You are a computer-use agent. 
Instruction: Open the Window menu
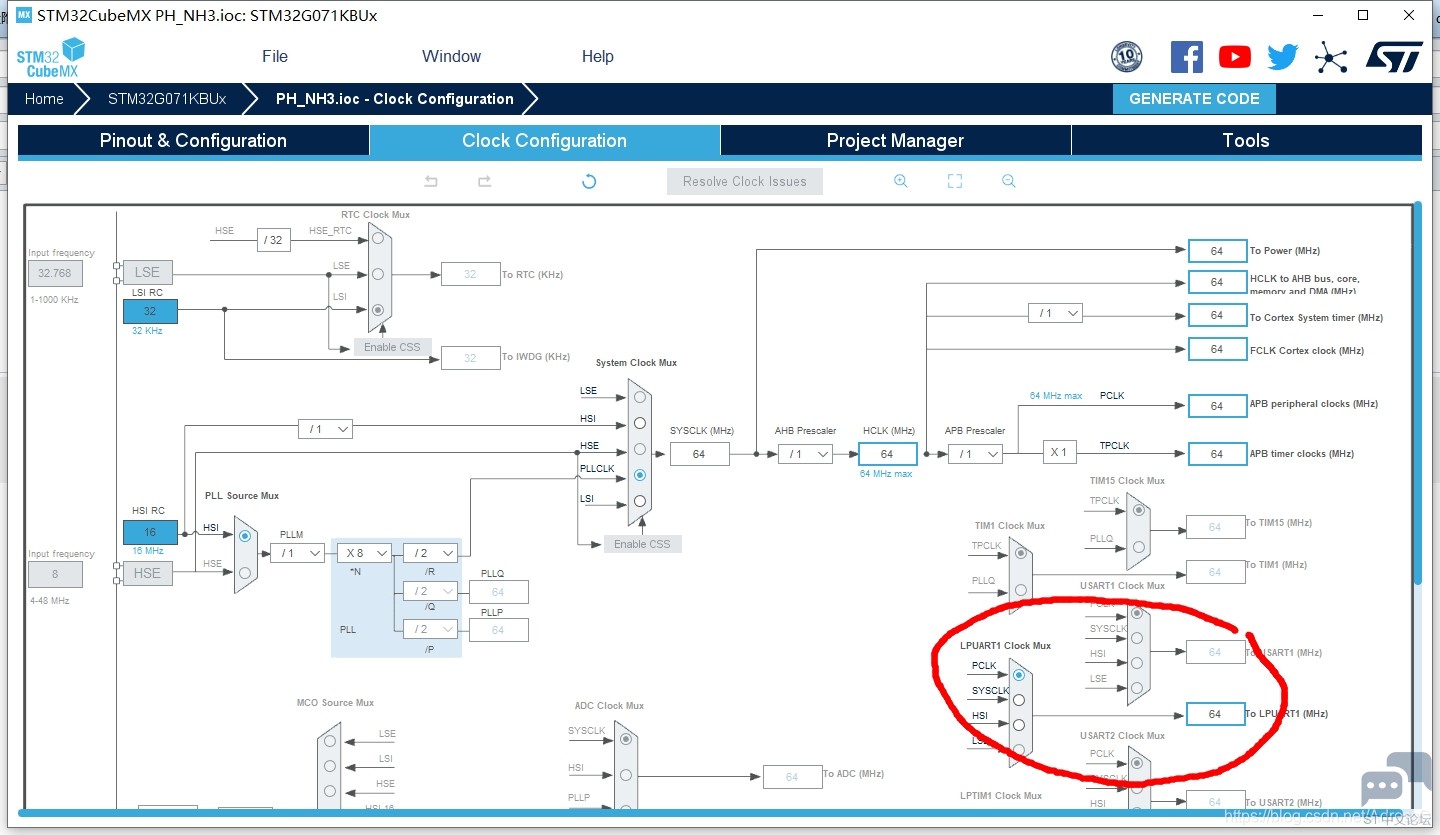(451, 56)
